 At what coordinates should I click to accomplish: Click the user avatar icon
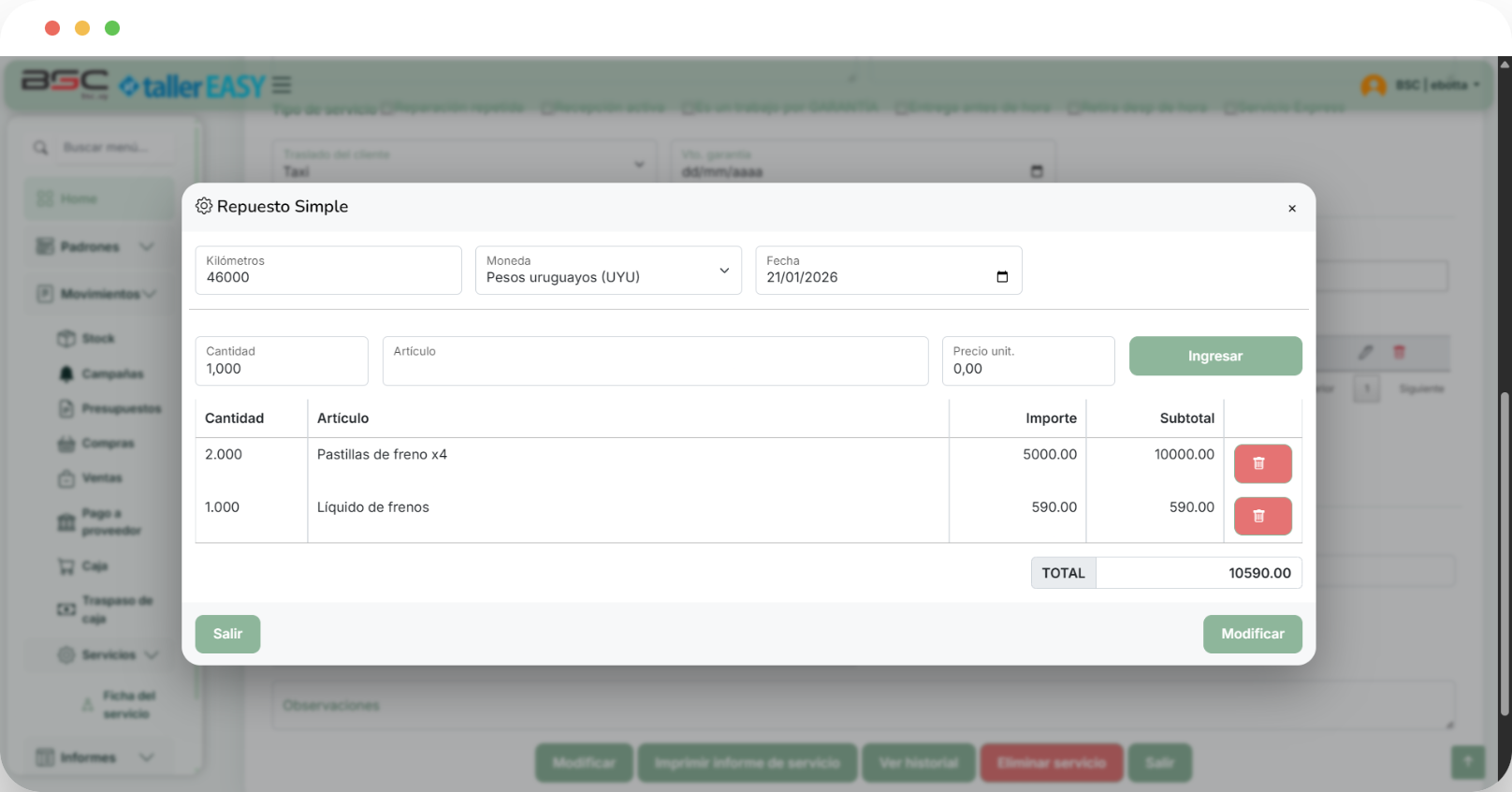pos(1373,86)
